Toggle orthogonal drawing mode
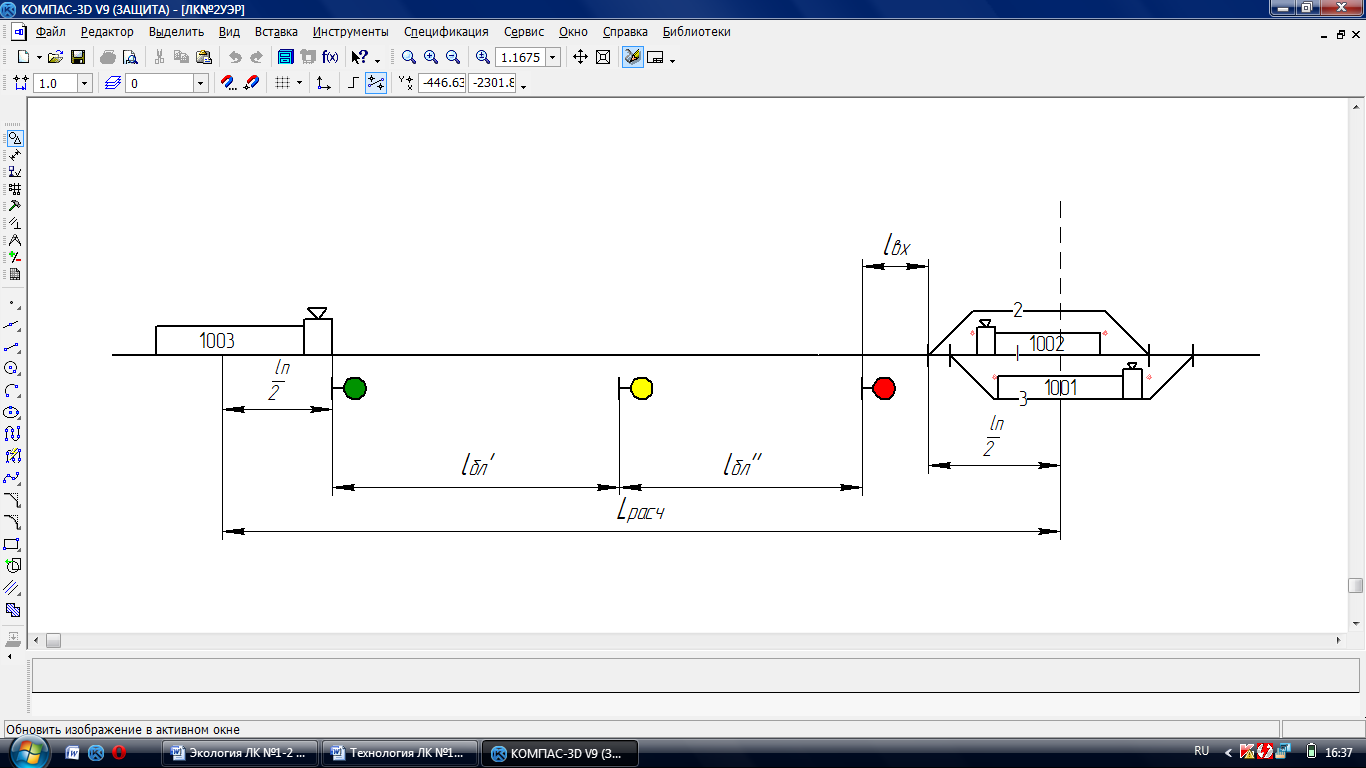 tap(353, 84)
